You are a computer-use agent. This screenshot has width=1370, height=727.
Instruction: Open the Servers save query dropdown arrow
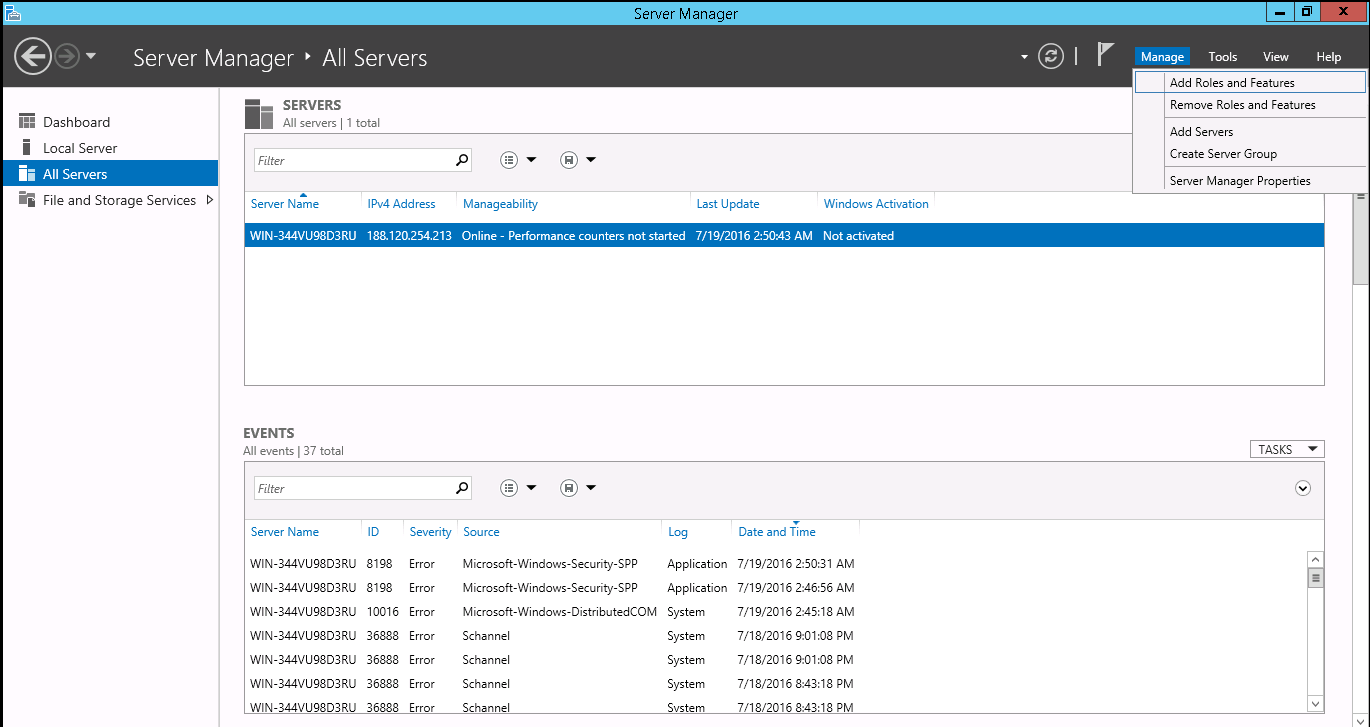tap(591, 160)
